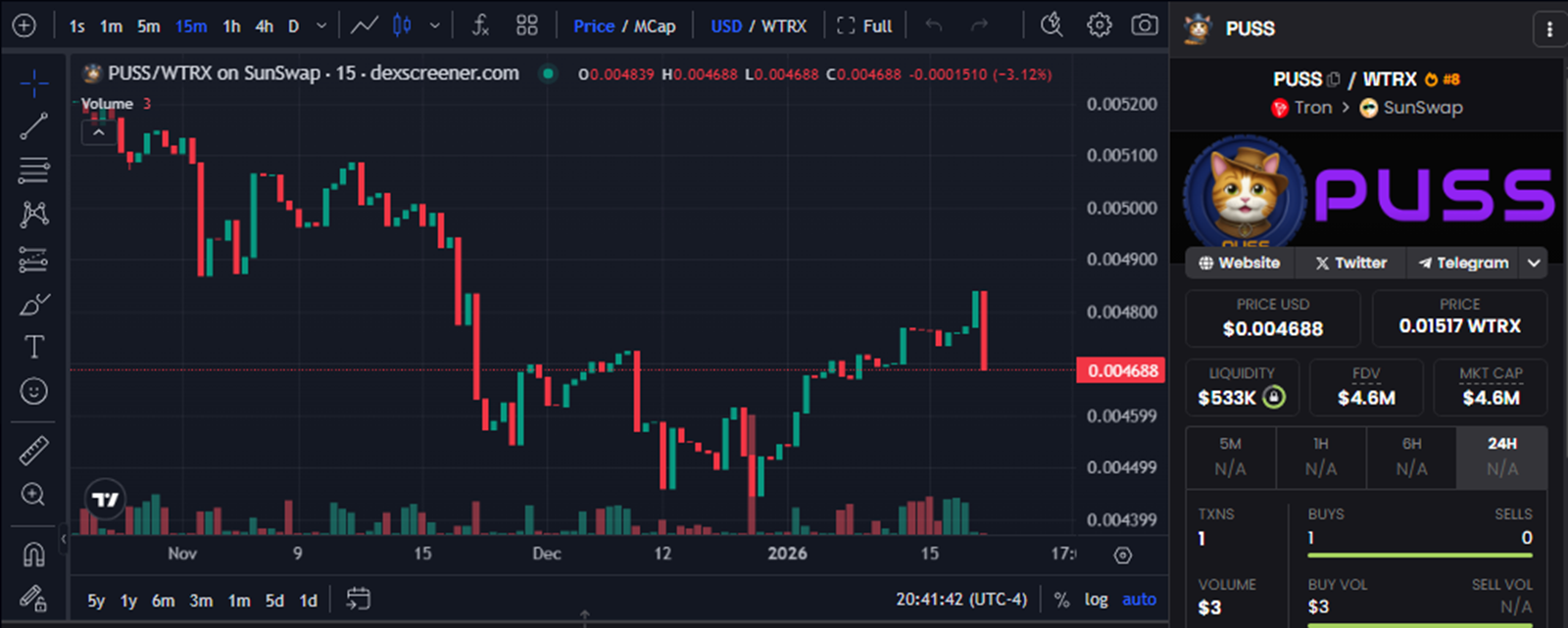Open the go to date calendar icon
This screenshot has width=1568, height=628.
(x=359, y=599)
